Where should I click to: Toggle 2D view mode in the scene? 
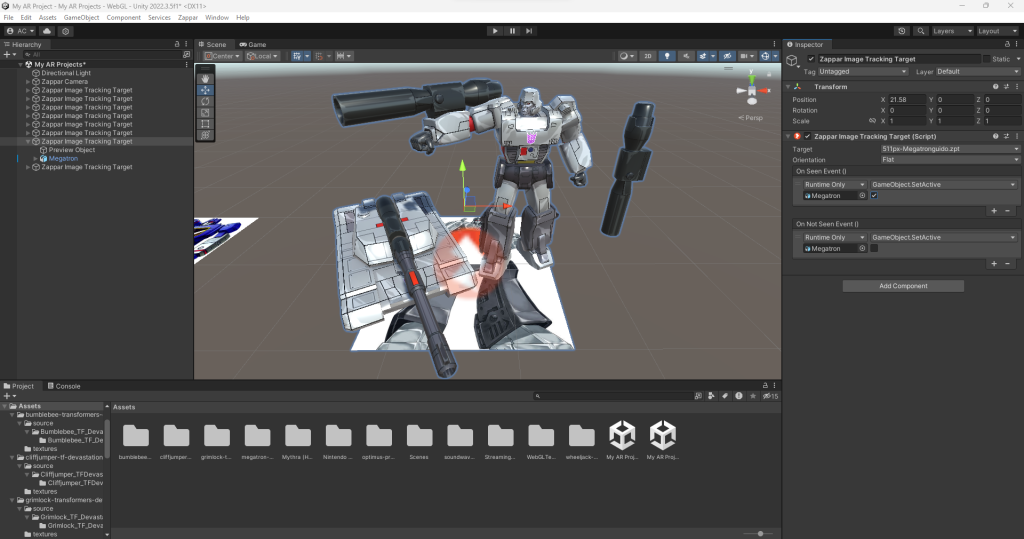coord(648,56)
